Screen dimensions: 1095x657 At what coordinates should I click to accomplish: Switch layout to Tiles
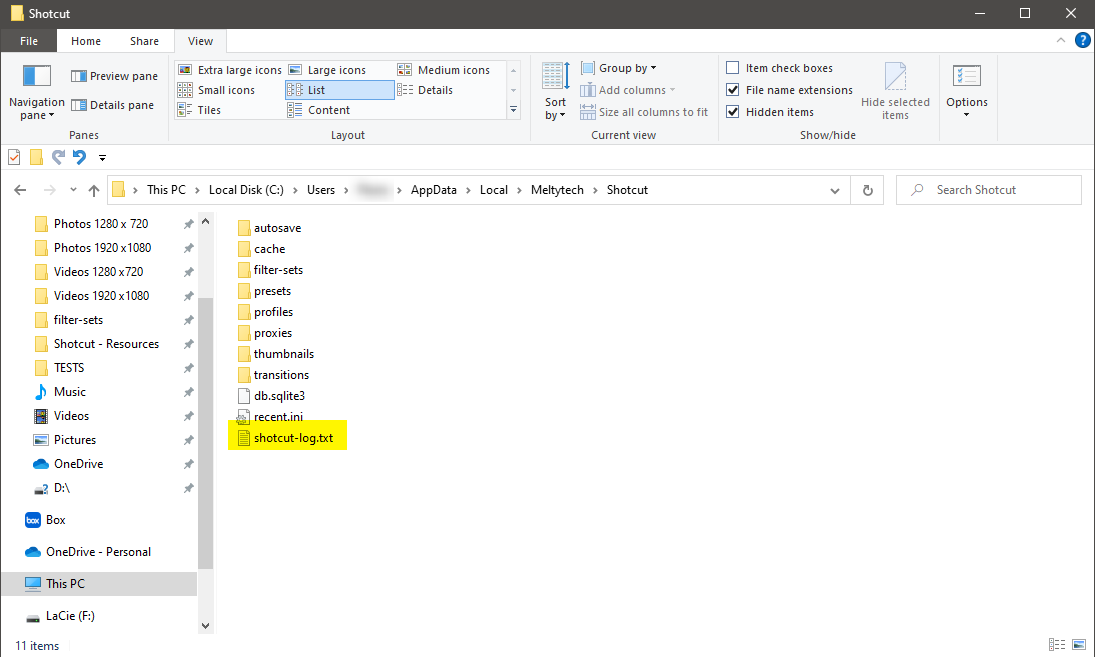200,110
